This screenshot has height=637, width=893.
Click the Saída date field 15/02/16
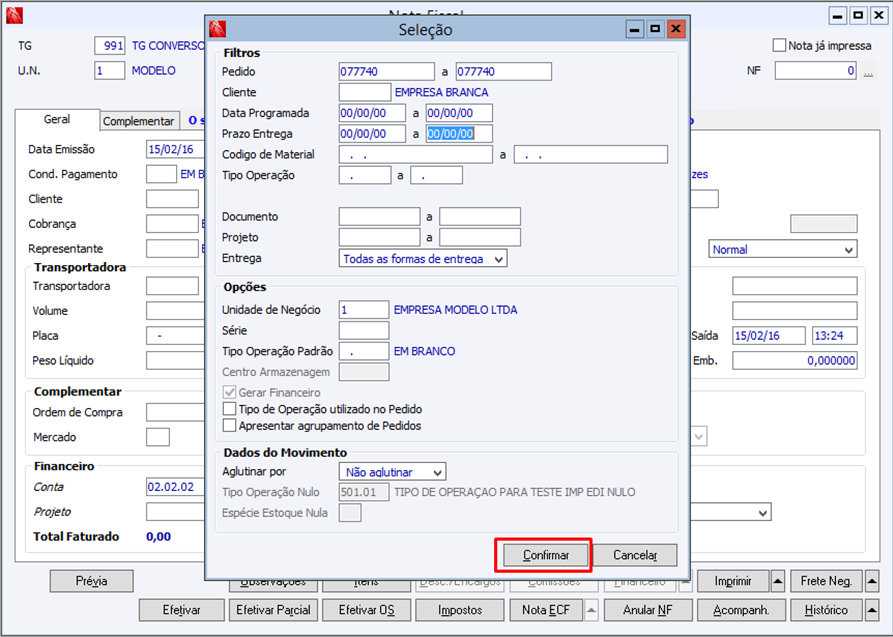tap(769, 336)
